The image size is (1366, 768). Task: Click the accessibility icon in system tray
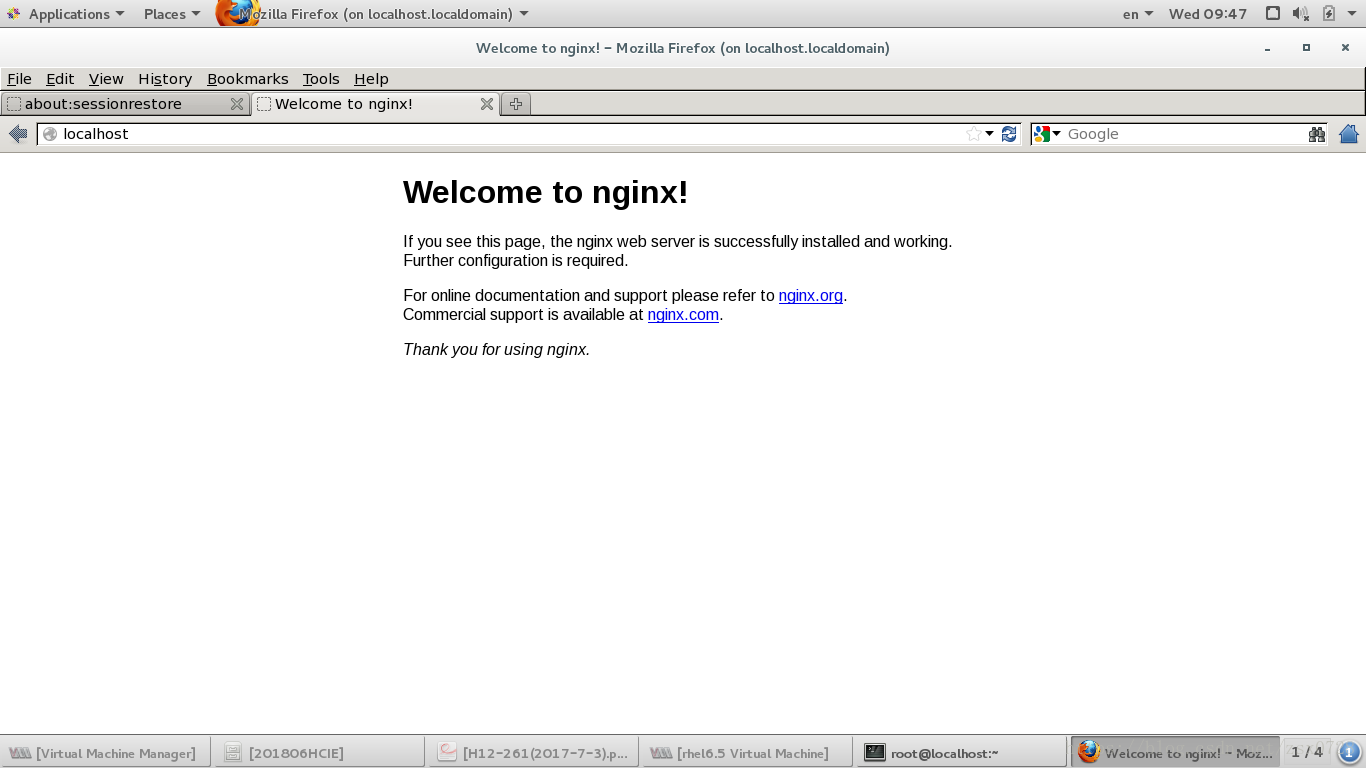click(x=1272, y=14)
